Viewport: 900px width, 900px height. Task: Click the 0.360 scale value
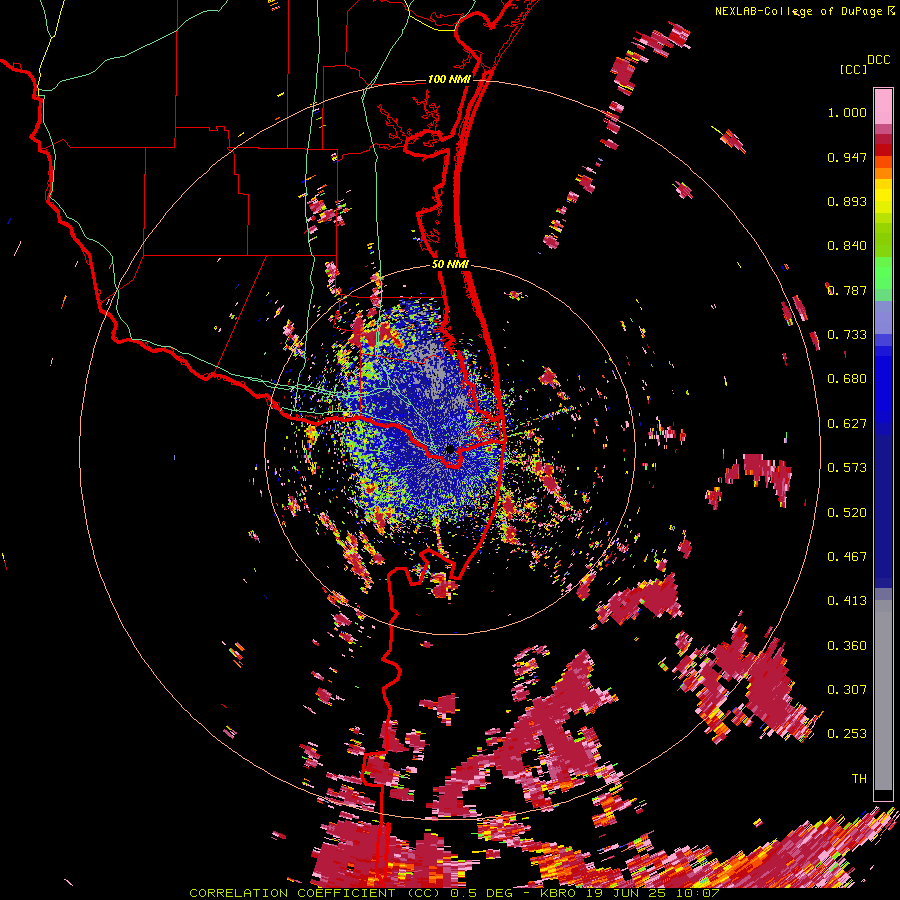(847, 646)
